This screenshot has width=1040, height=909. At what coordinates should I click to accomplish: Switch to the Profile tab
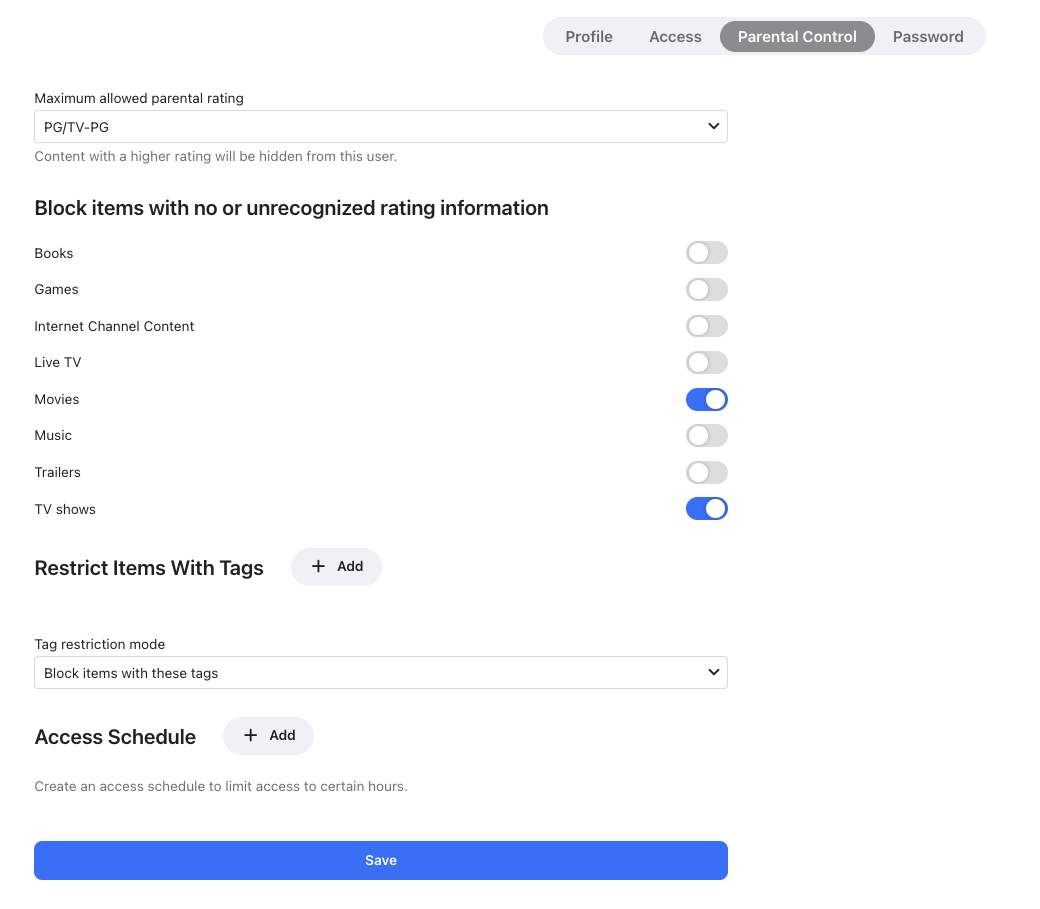click(589, 37)
